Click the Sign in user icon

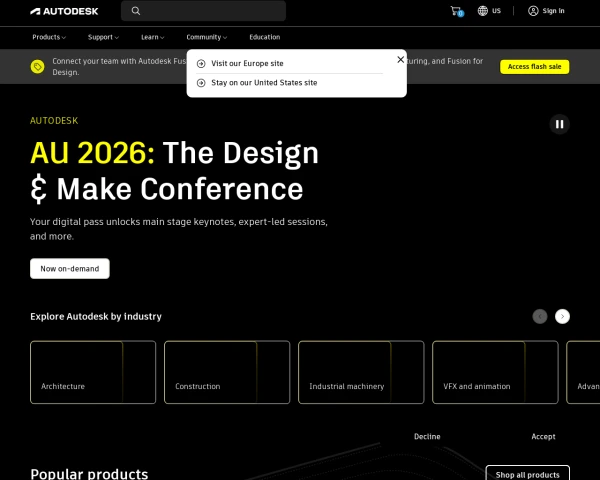coord(533,11)
